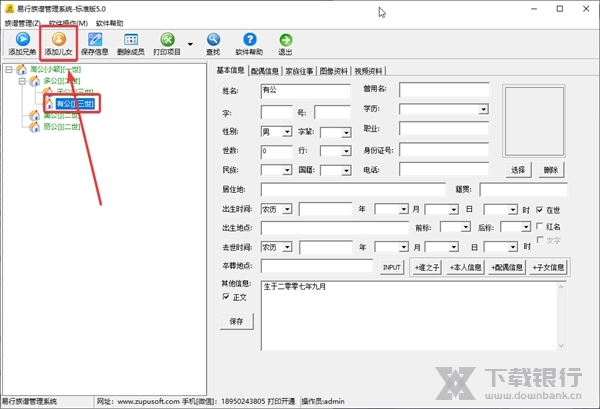
Task: Click the 选择 photo button
Action: 518,170
